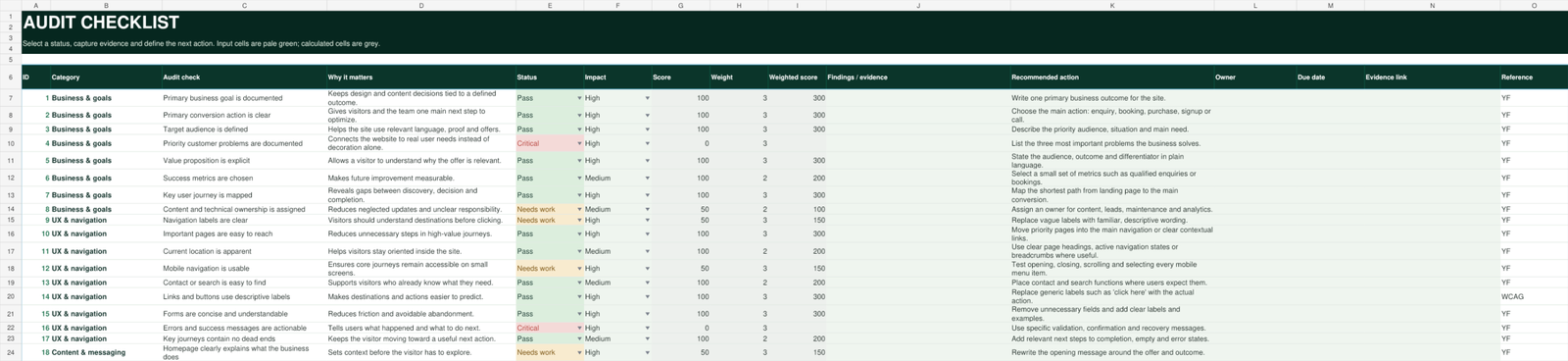
Task: Select cell 'Replace vague labels with familiar, descriptive wording.'
Action: (x=1112, y=220)
